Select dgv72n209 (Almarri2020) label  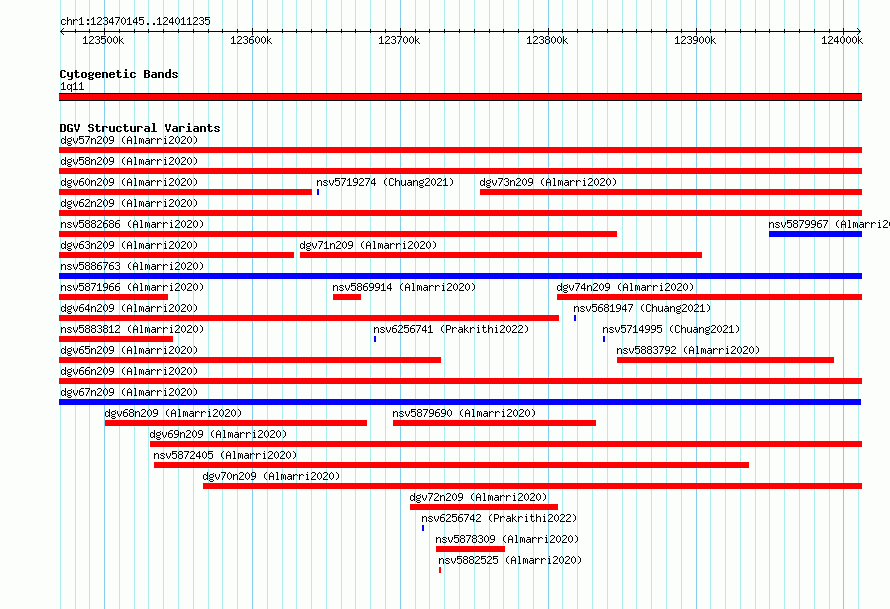(478, 497)
